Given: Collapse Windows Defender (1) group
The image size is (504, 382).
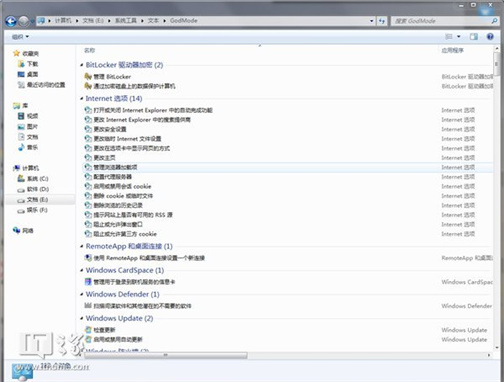Looking at the screenshot, I should pyautogui.click(x=82, y=294).
